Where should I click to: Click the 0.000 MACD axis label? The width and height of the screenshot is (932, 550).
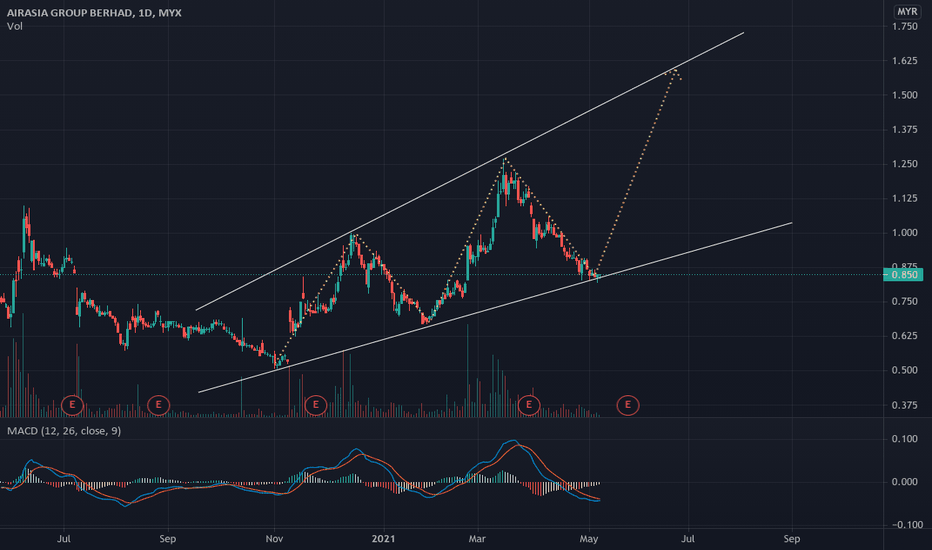[x=905, y=482]
